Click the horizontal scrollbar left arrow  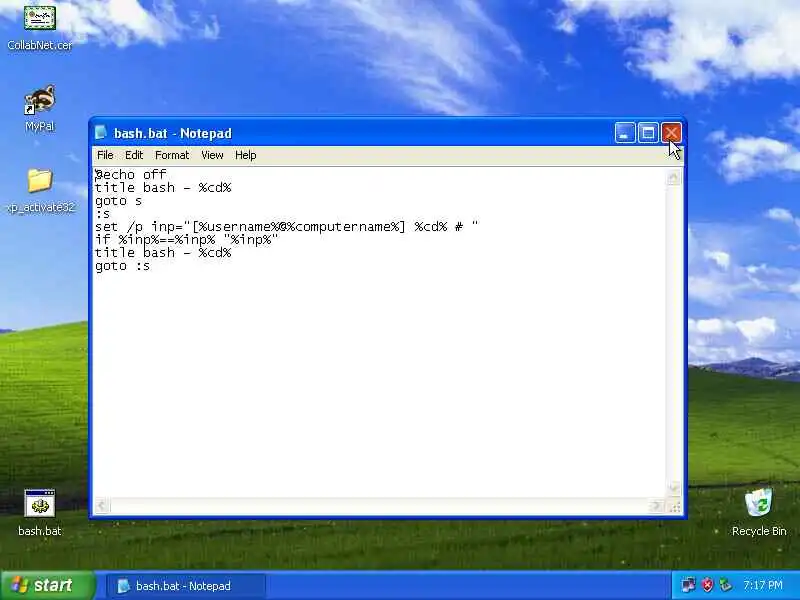pos(102,506)
